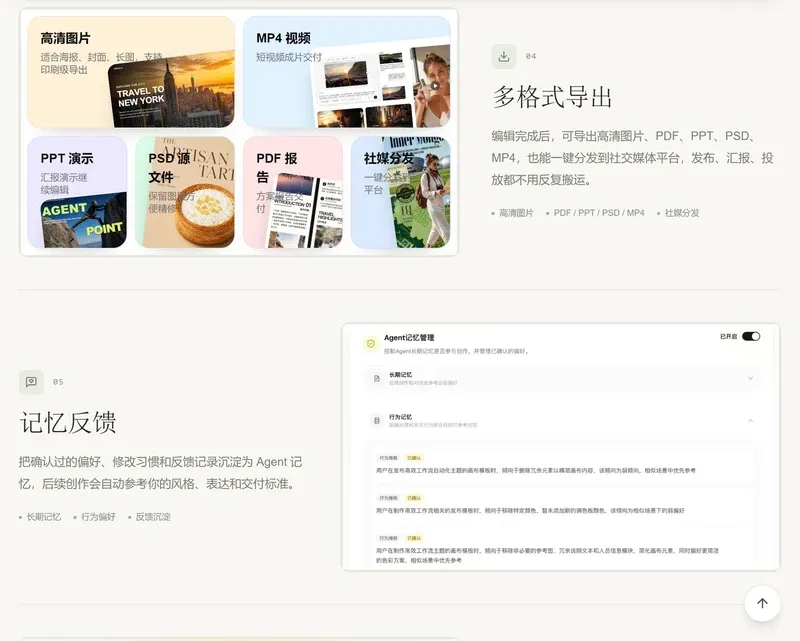The height and width of the screenshot is (641, 800).
Task: Click the magazine spread in the PDF 报告 card
Action: point(305,210)
